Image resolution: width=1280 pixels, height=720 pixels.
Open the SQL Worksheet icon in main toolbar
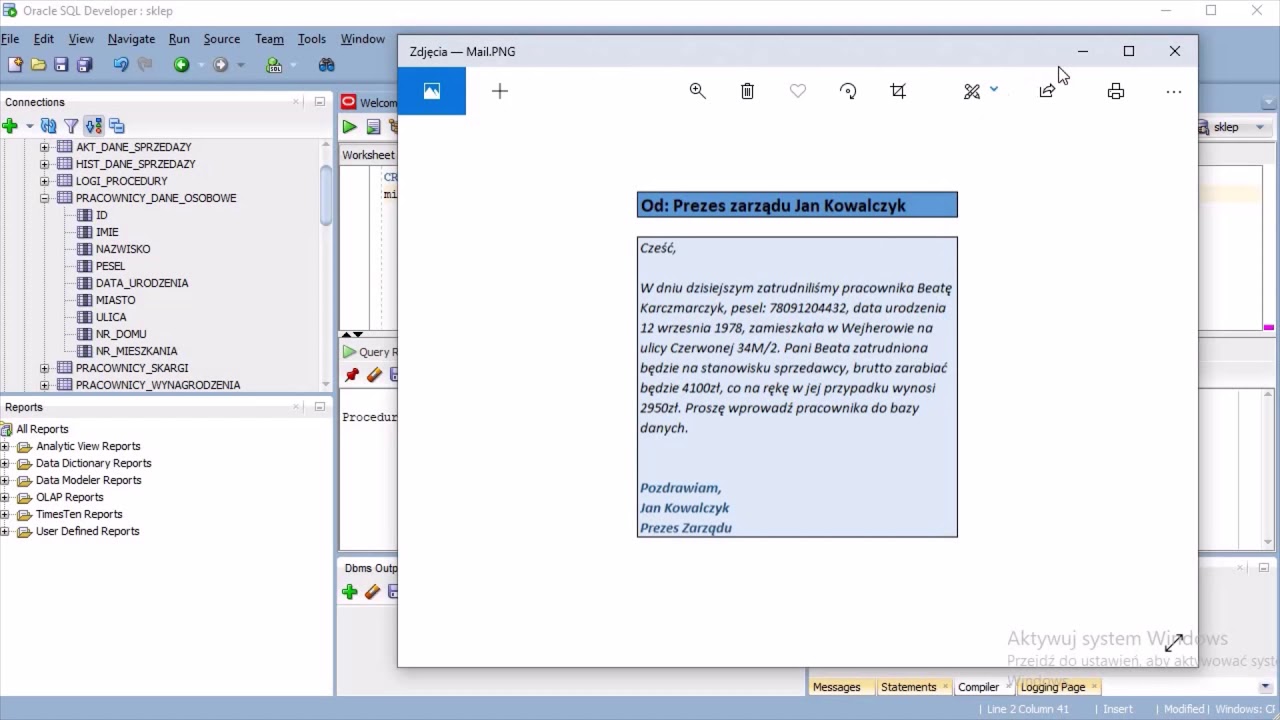pos(274,65)
